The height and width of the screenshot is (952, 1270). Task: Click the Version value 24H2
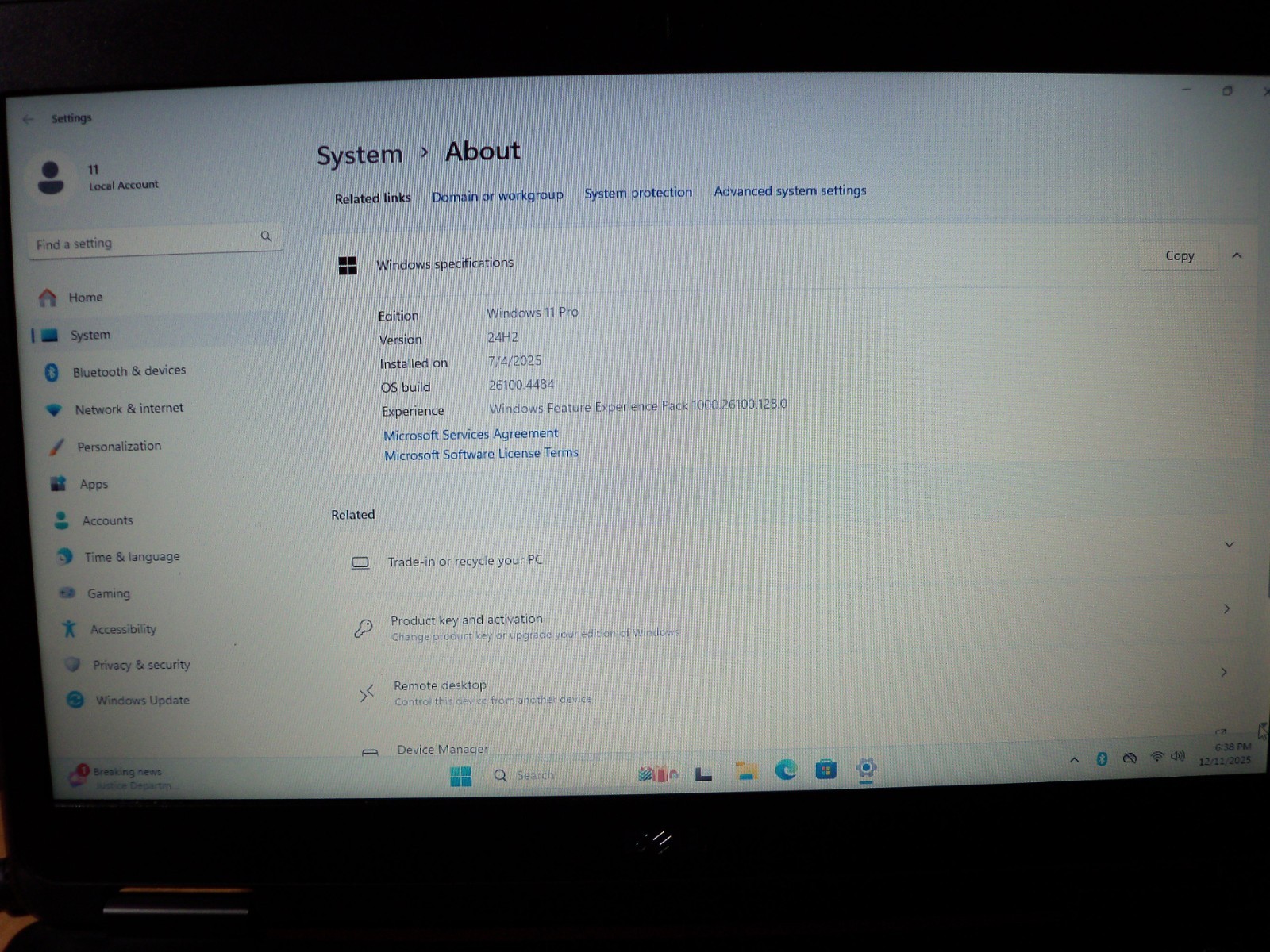pyautogui.click(x=502, y=337)
